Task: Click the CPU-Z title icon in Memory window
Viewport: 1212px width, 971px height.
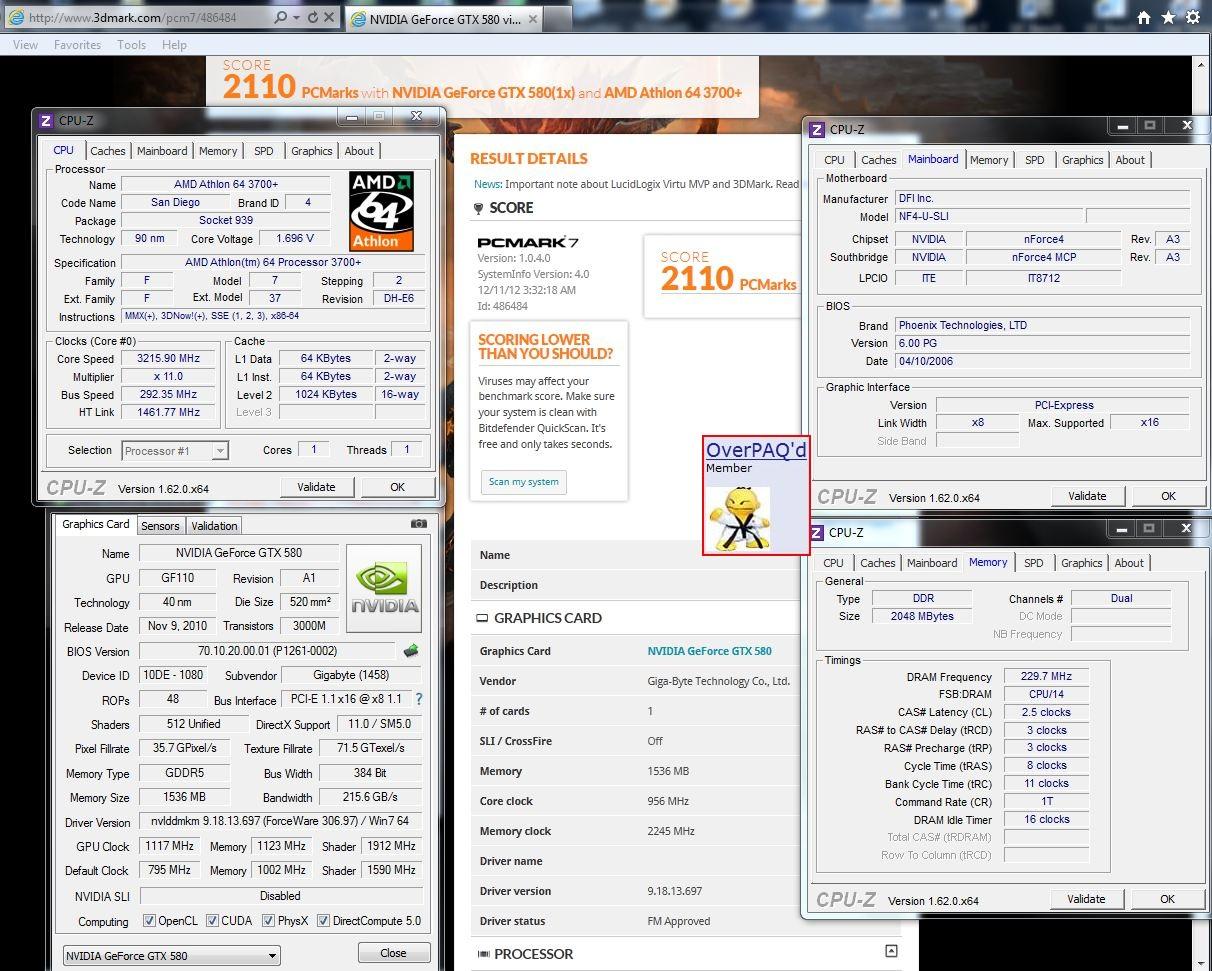Action: pos(816,532)
